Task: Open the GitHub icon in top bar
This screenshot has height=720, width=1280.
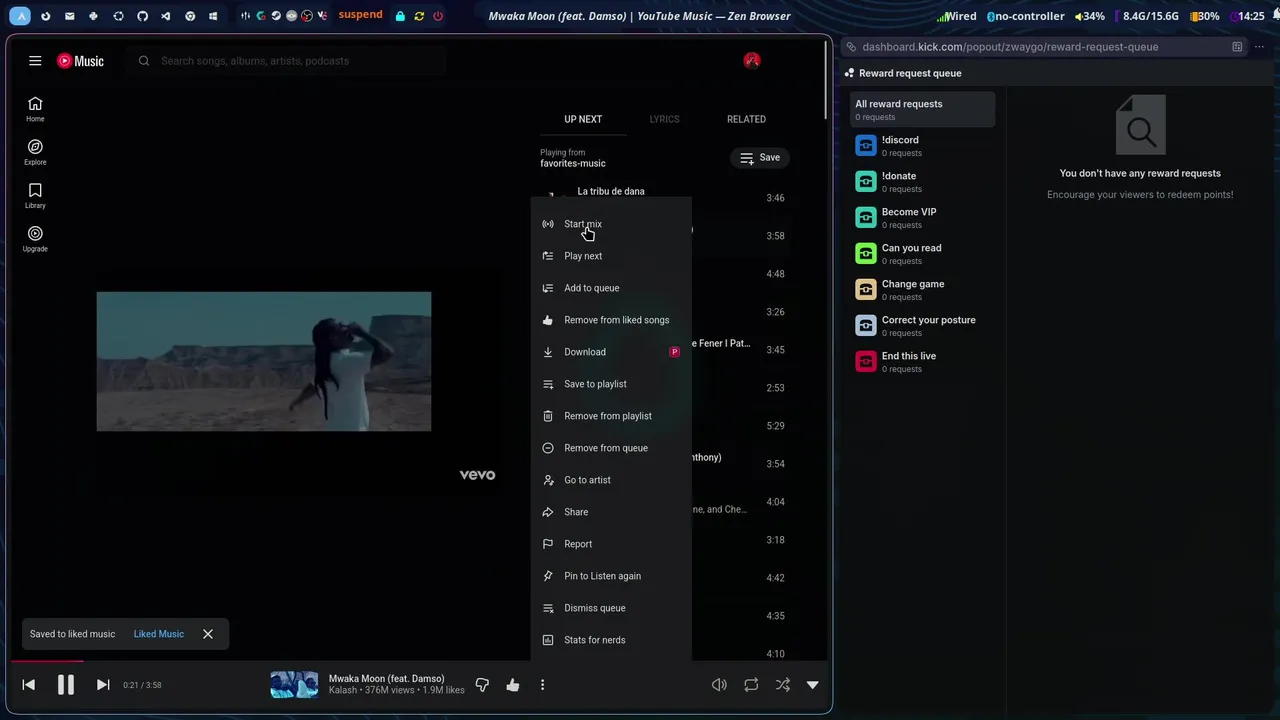Action: coord(142,16)
